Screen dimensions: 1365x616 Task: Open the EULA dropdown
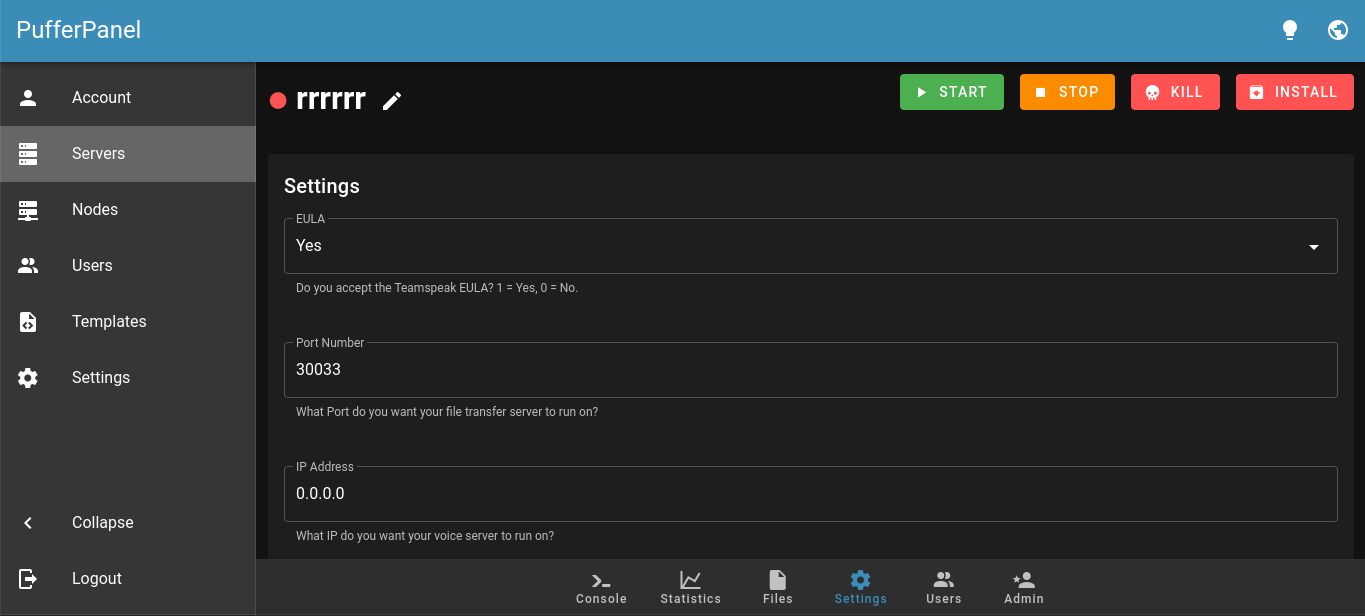click(x=811, y=245)
